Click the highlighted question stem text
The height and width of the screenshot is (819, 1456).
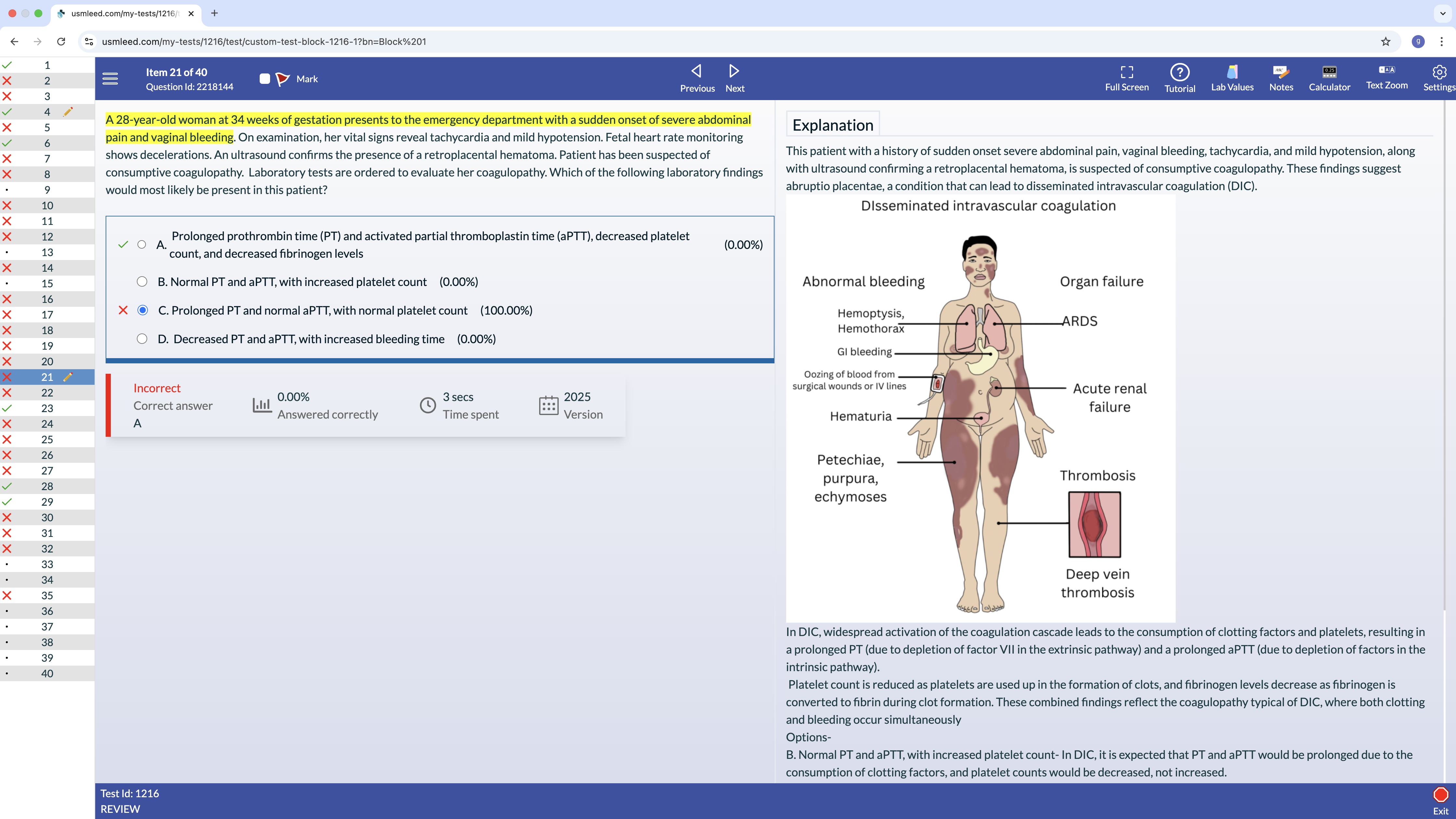point(428,128)
